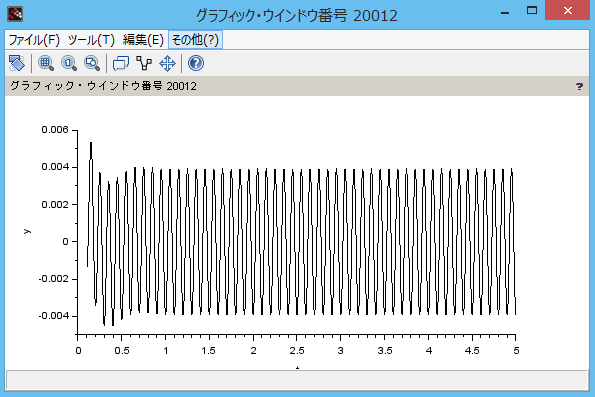The image size is (595, 397).
Task: Open the 編集(E) menu
Action: [143, 39]
